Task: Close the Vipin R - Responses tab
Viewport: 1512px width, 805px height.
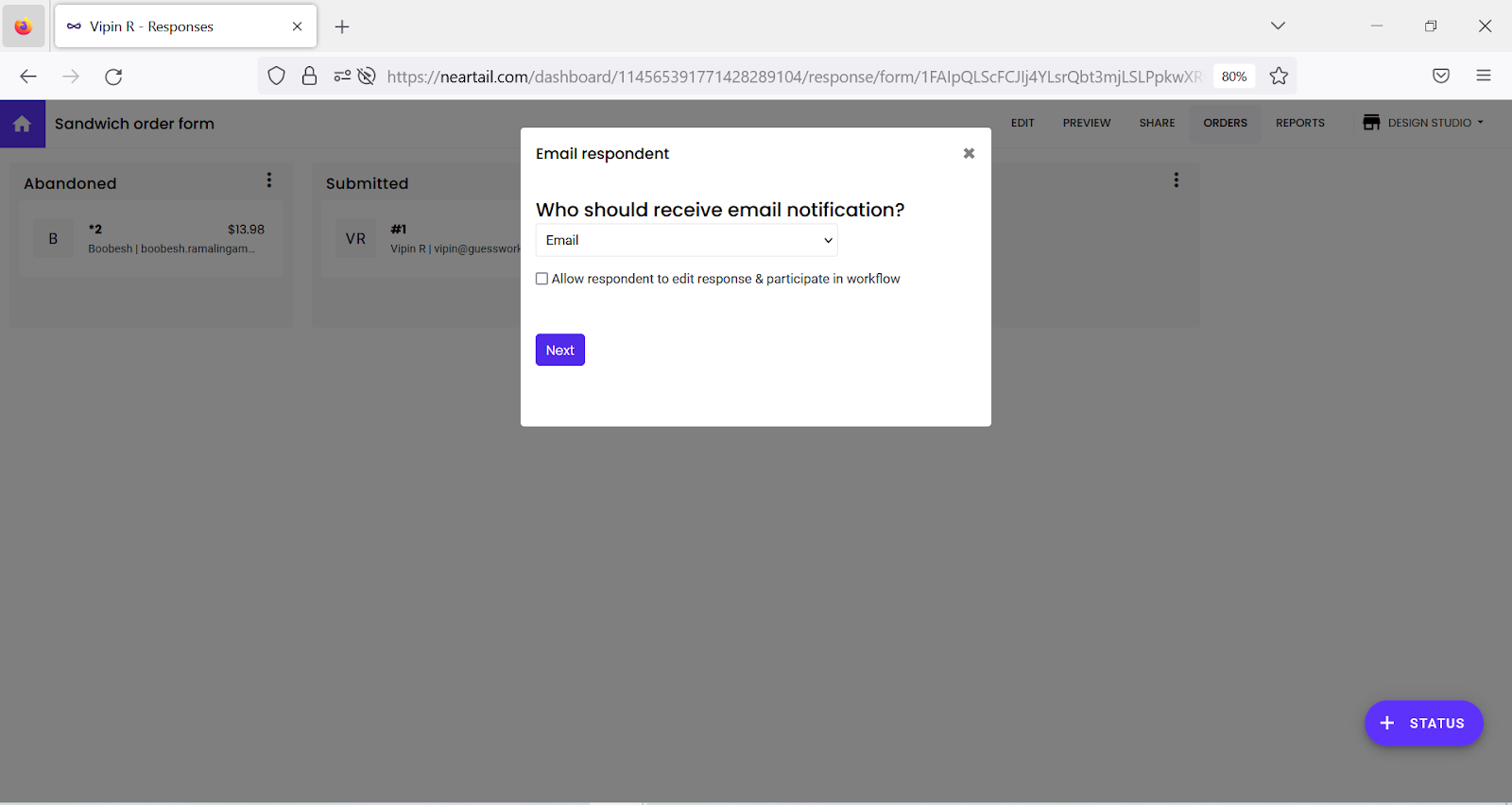Action: coord(298,26)
